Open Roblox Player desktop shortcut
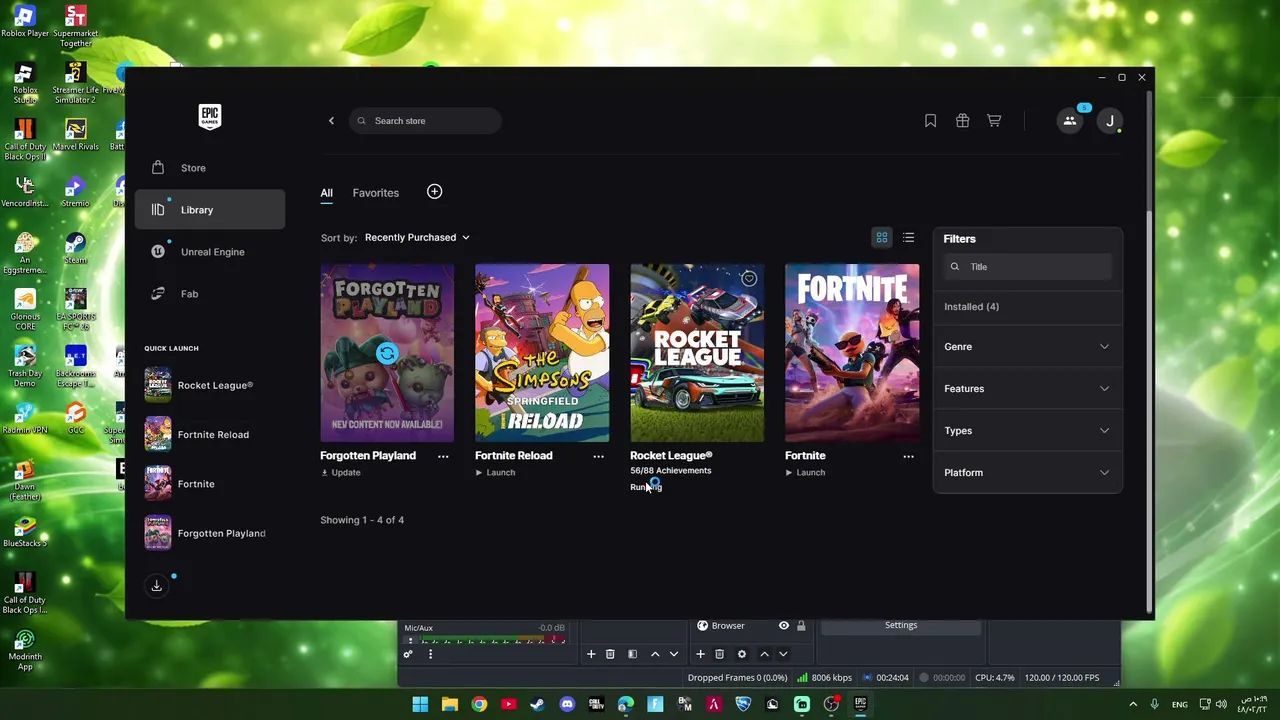Image resolution: width=1280 pixels, height=720 pixels. click(25, 22)
